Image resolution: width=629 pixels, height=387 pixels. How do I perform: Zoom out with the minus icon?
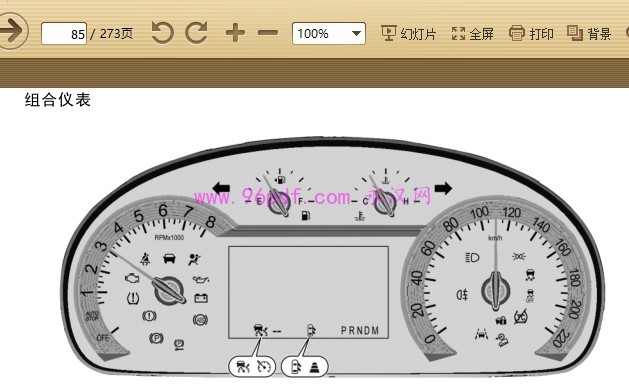click(x=268, y=33)
